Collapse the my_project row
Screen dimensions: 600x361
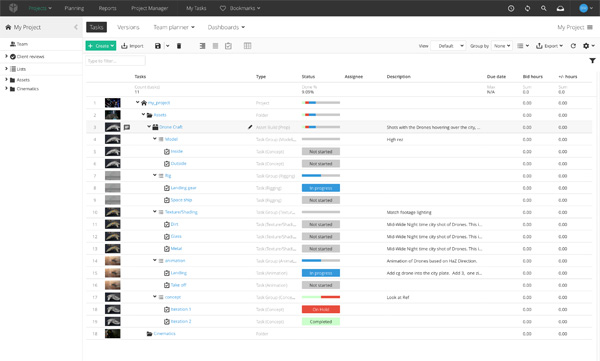click(137, 103)
